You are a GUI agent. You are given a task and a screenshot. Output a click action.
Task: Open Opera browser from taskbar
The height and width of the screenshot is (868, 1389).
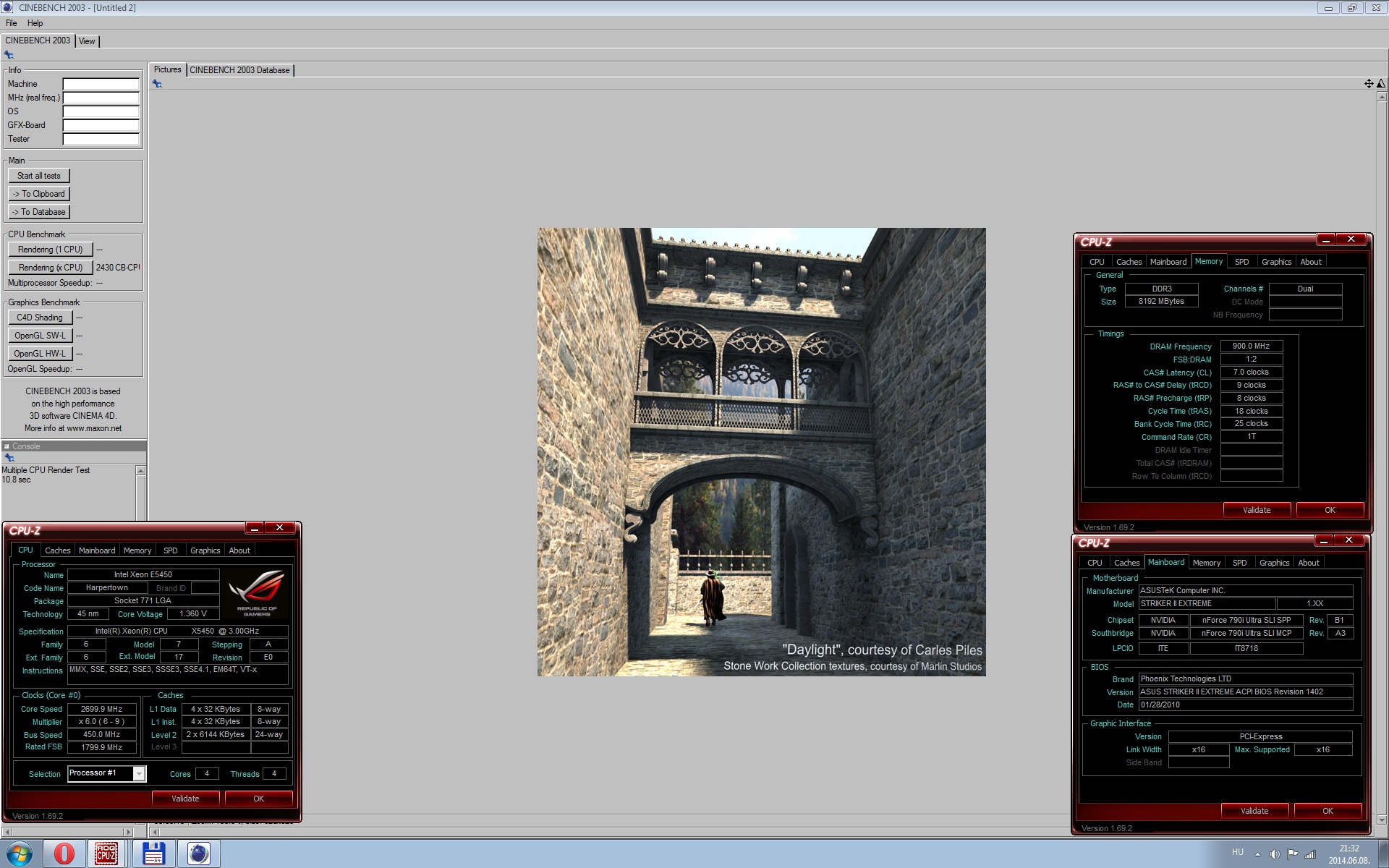[64, 854]
